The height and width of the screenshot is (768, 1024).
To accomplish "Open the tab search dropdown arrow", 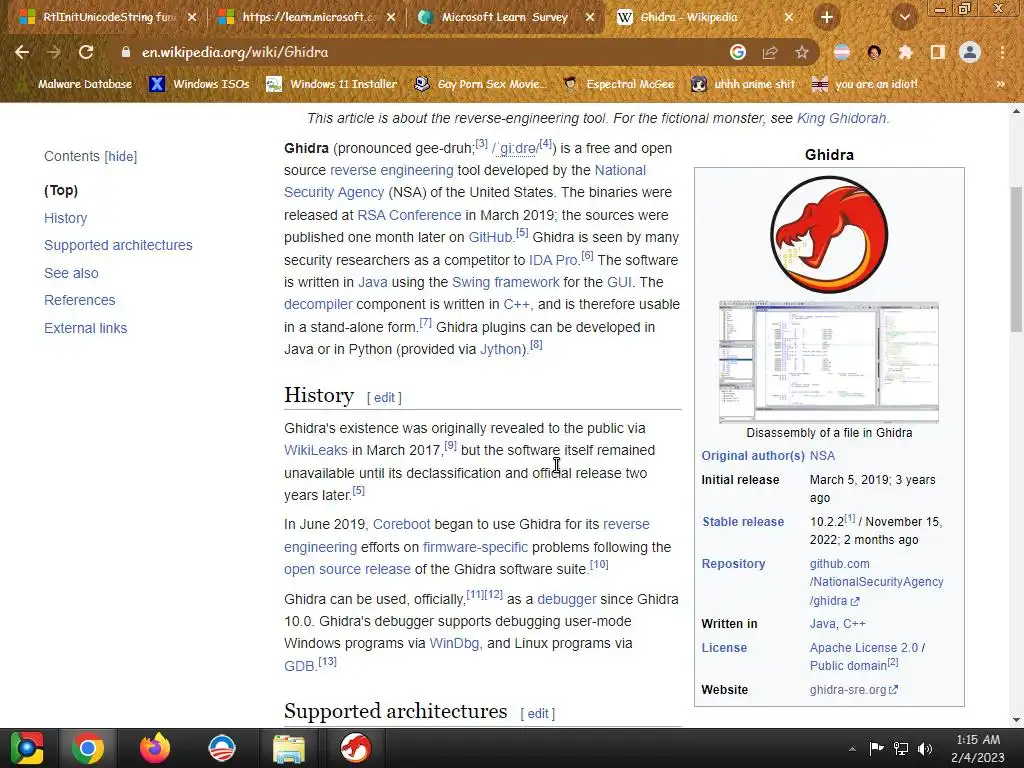I will [904, 17].
